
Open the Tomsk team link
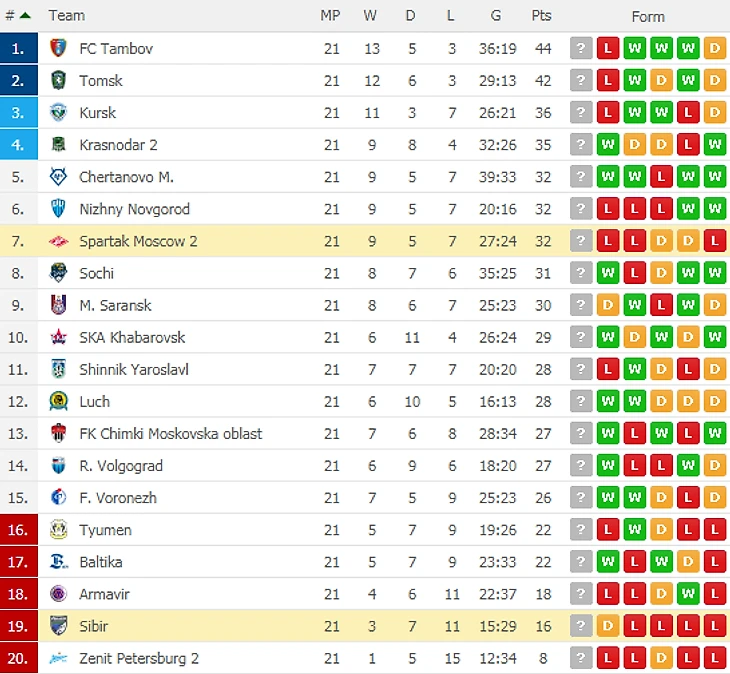[x=101, y=80]
